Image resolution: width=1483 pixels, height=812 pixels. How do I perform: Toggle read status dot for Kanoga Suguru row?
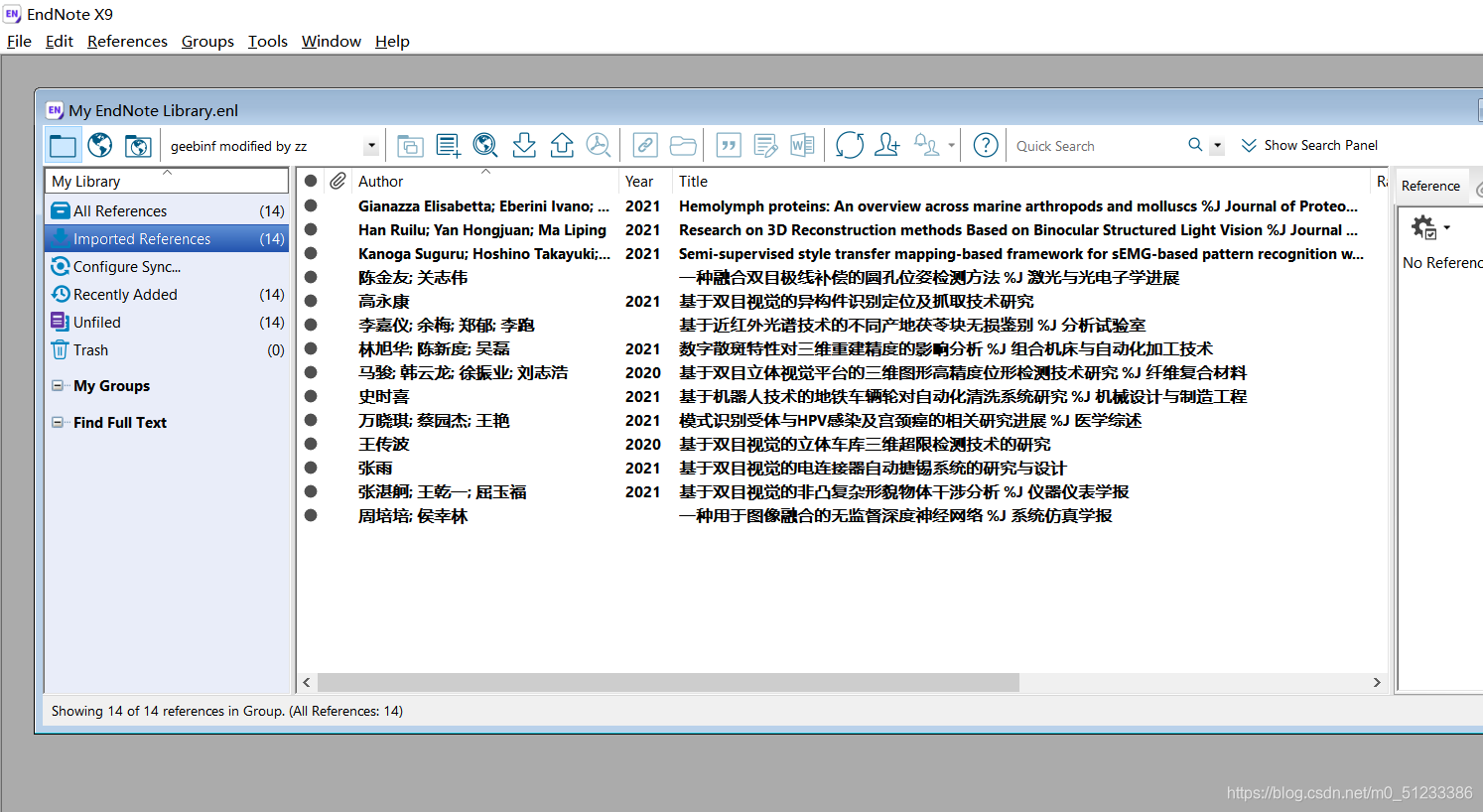(x=311, y=253)
